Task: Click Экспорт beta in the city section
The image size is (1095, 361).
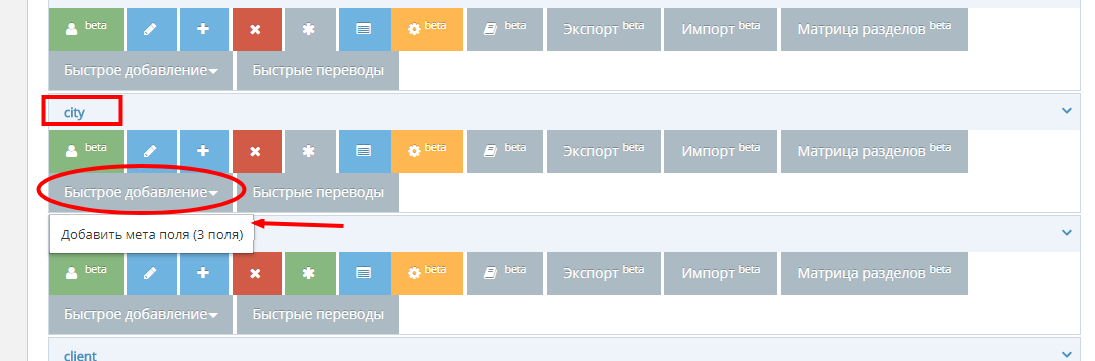Action: point(603,152)
